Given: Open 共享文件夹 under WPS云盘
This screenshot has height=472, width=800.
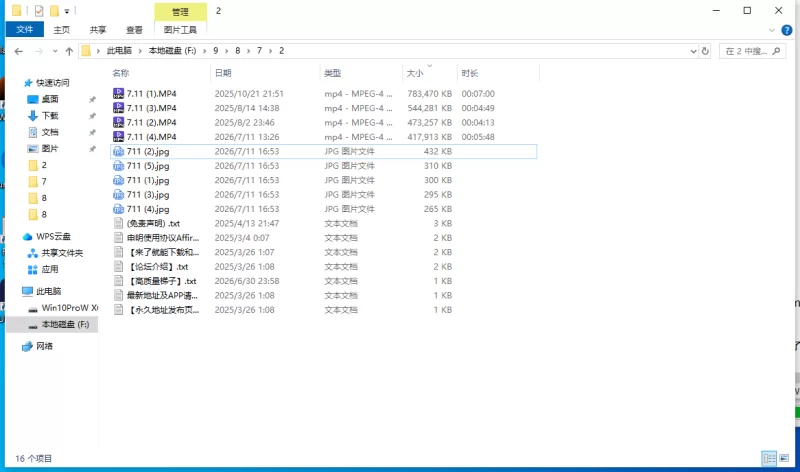Looking at the screenshot, I should 62,253.
